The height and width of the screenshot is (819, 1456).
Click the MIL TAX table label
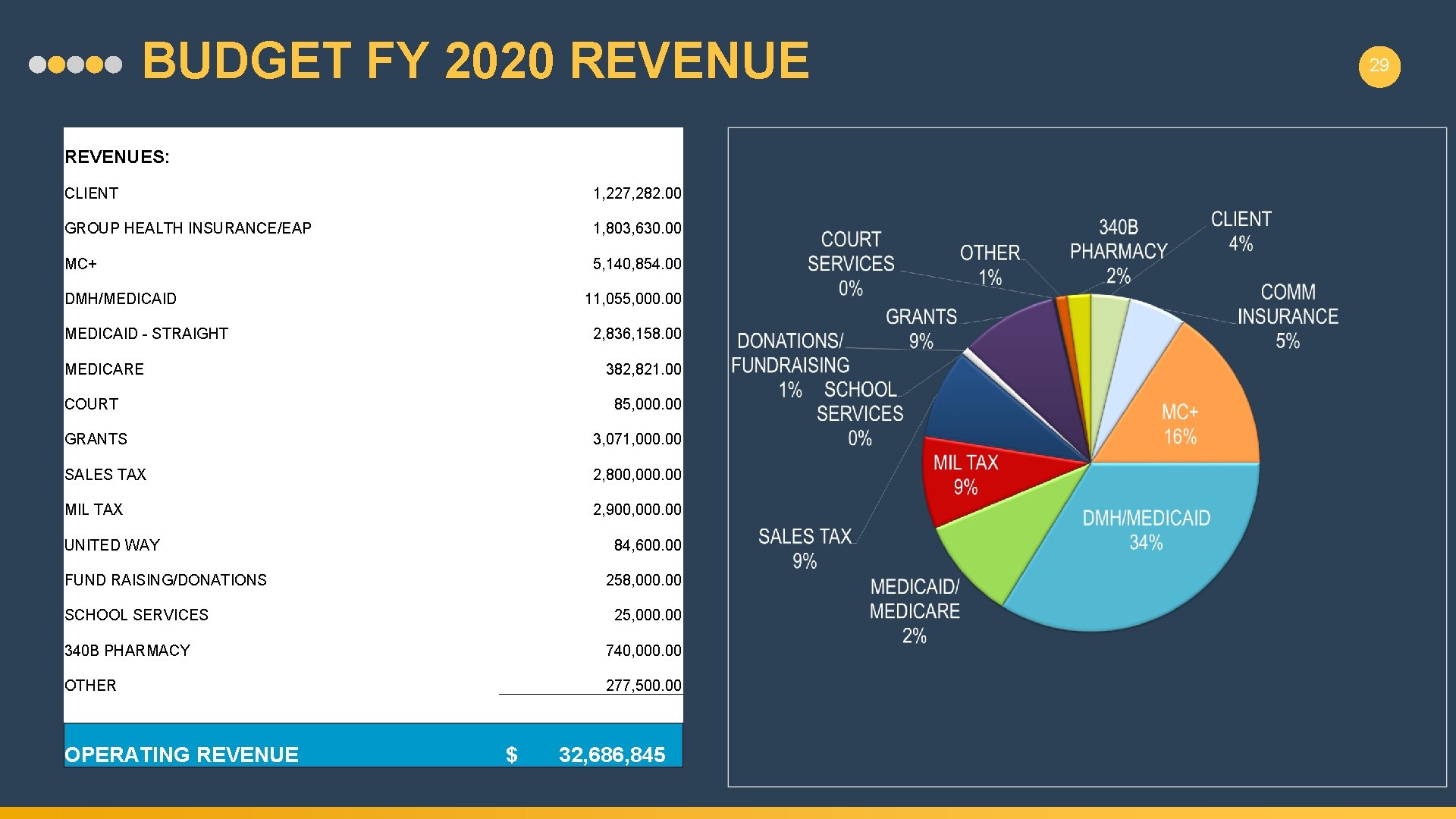click(x=94, y=510)
